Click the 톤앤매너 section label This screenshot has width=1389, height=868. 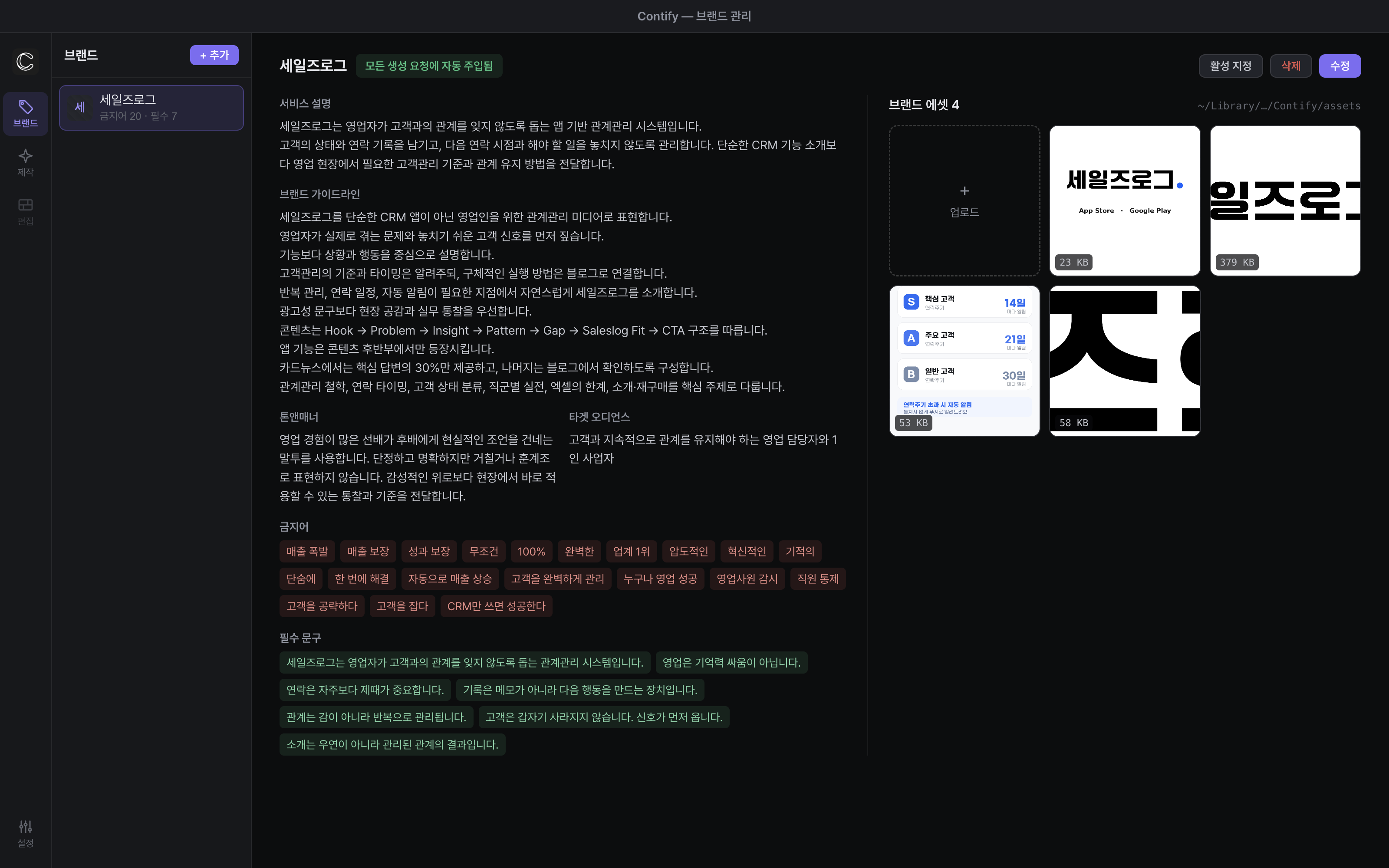click(x=299, y=418)
